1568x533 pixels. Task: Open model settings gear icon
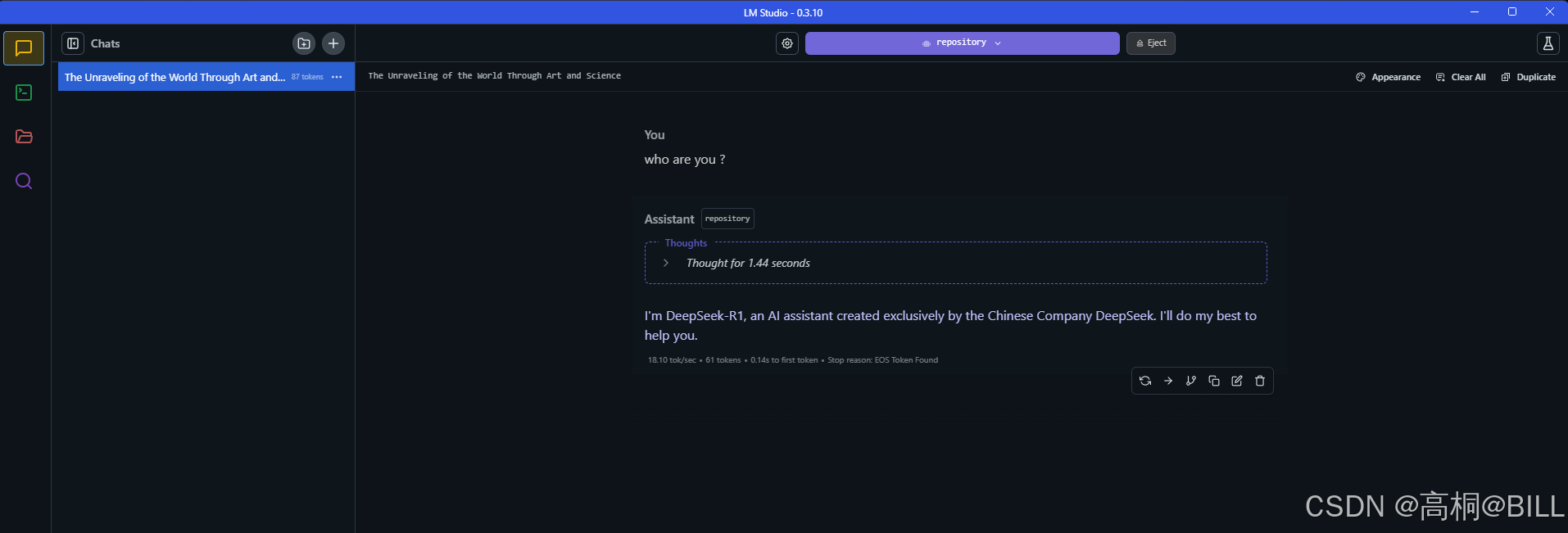[x=787, y=43]
